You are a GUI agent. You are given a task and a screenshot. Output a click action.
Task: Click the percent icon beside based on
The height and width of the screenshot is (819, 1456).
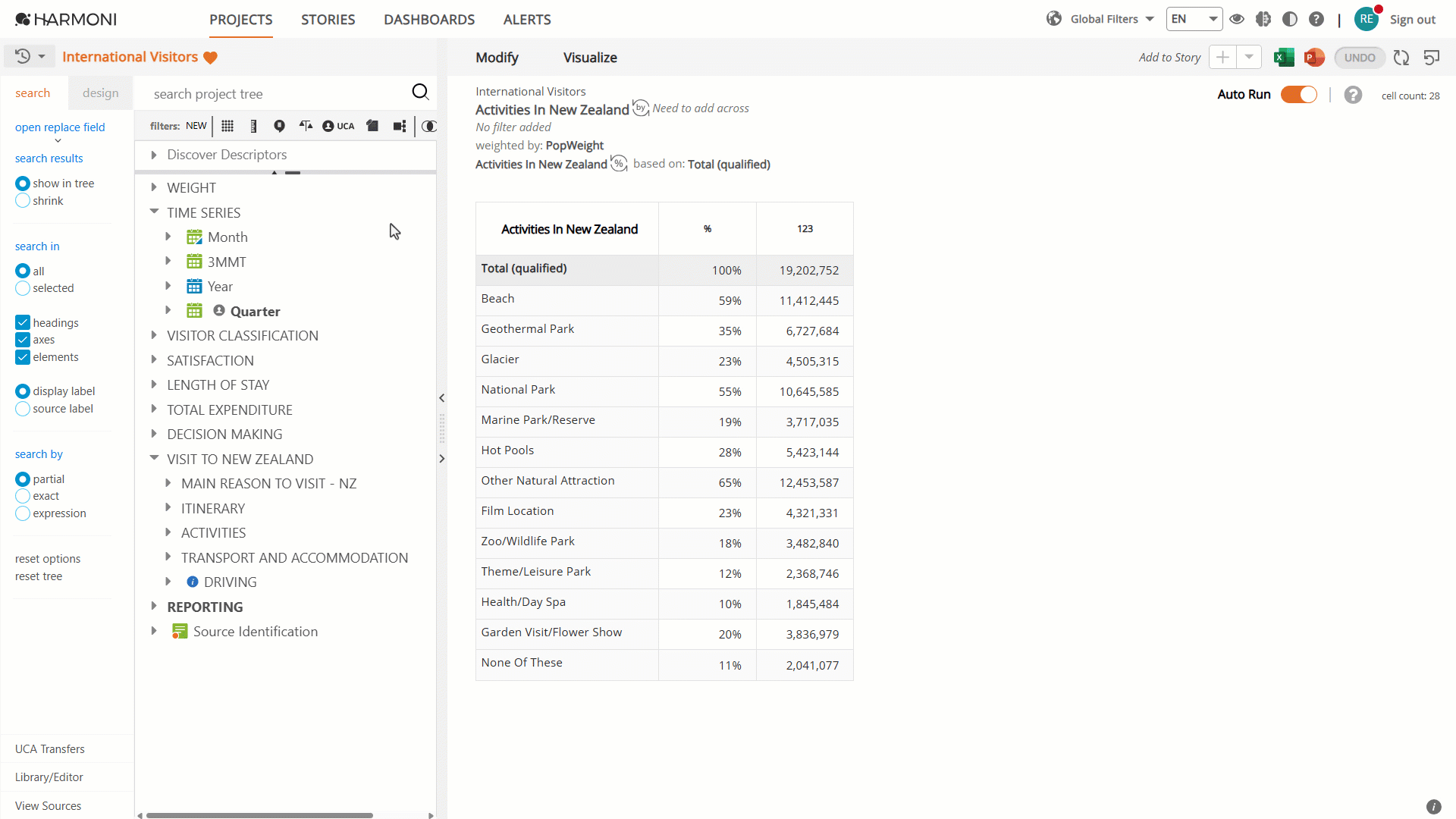click(x=619, y=163)
